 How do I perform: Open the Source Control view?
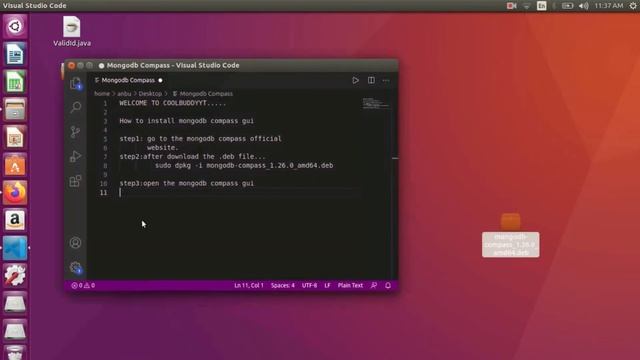click(76, 131)
